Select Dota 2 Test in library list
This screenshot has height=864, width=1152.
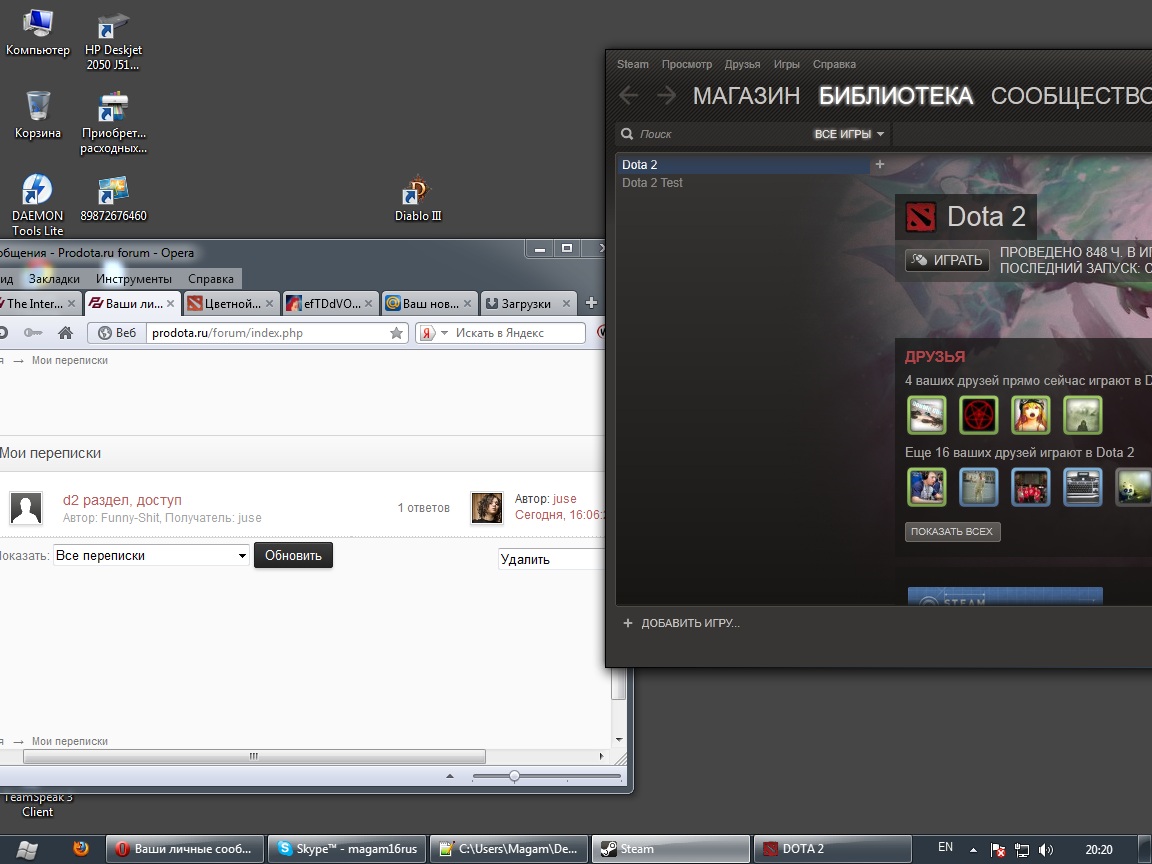tap(652, 183)
